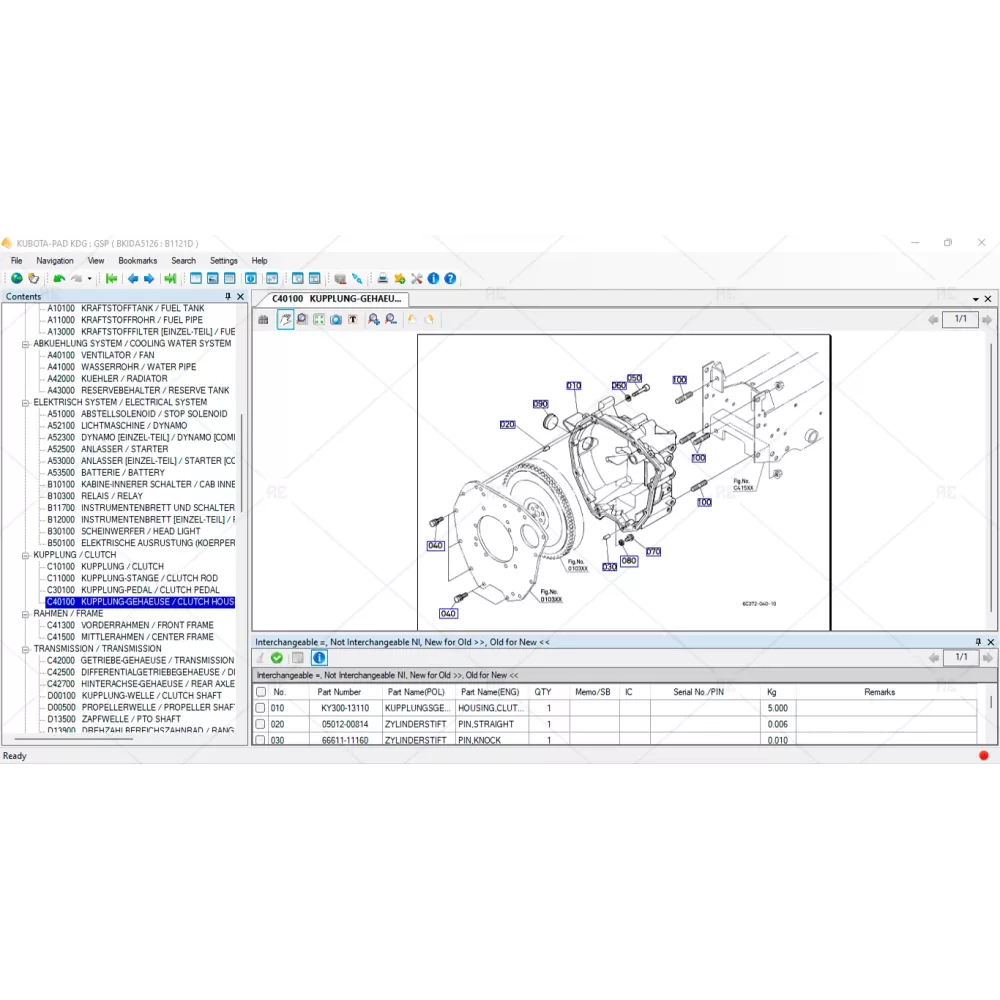
Task: Click the Part Number column header
Action: [339, 692]
